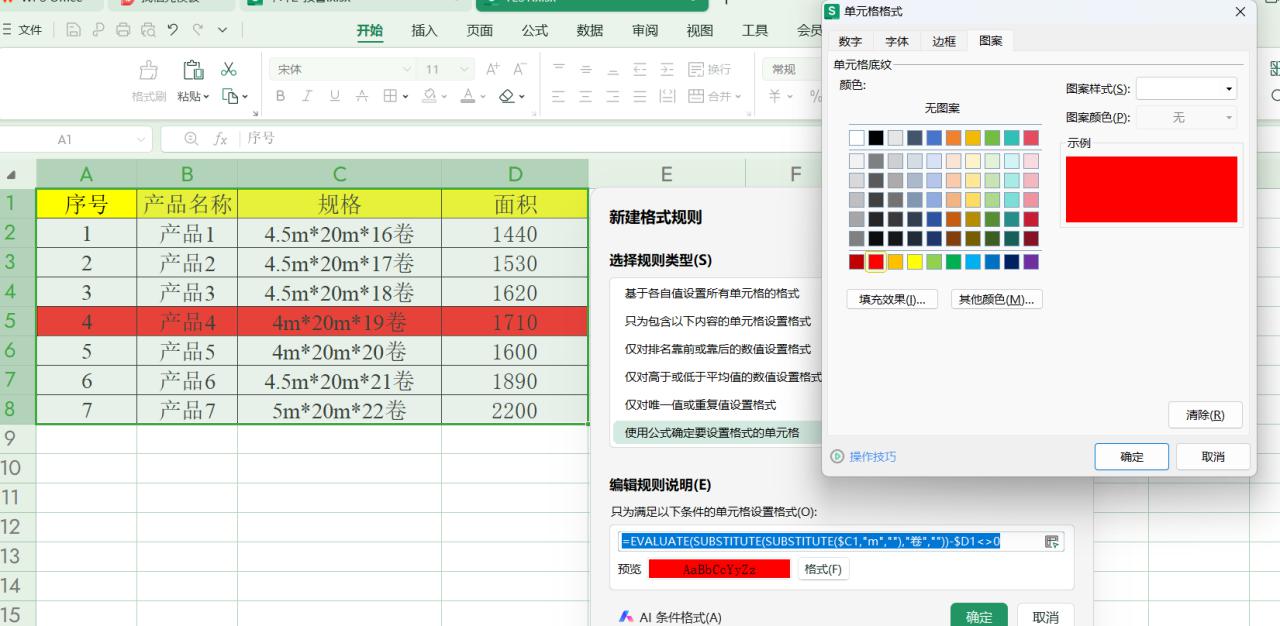Screen dimensions: 1280x626
Task: Click 填充效果(I)... button
Action: click(891, 299)
